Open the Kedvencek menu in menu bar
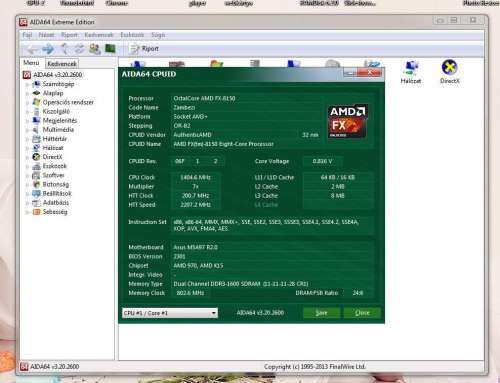This screenshot has width=500, height=383. point(99,35)
